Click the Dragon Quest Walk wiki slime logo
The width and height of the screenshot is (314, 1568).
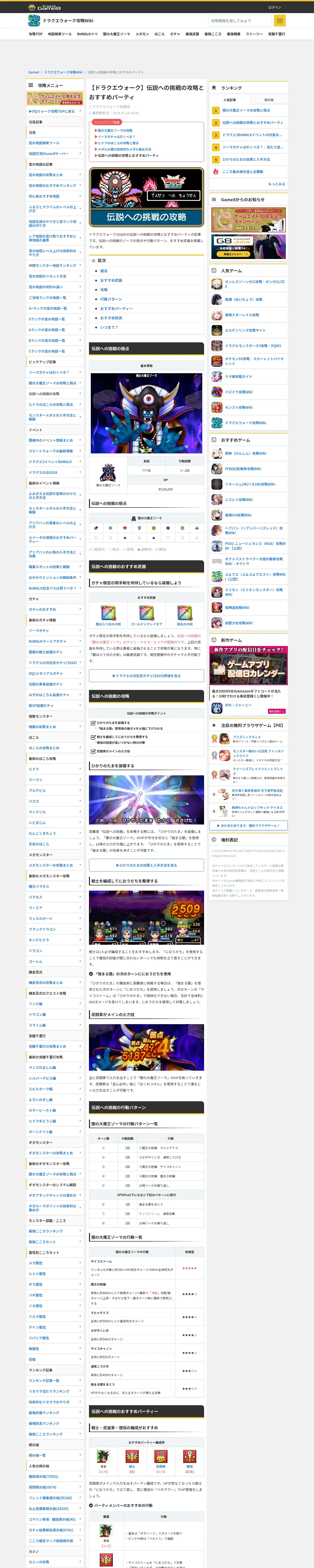[34, 21]
